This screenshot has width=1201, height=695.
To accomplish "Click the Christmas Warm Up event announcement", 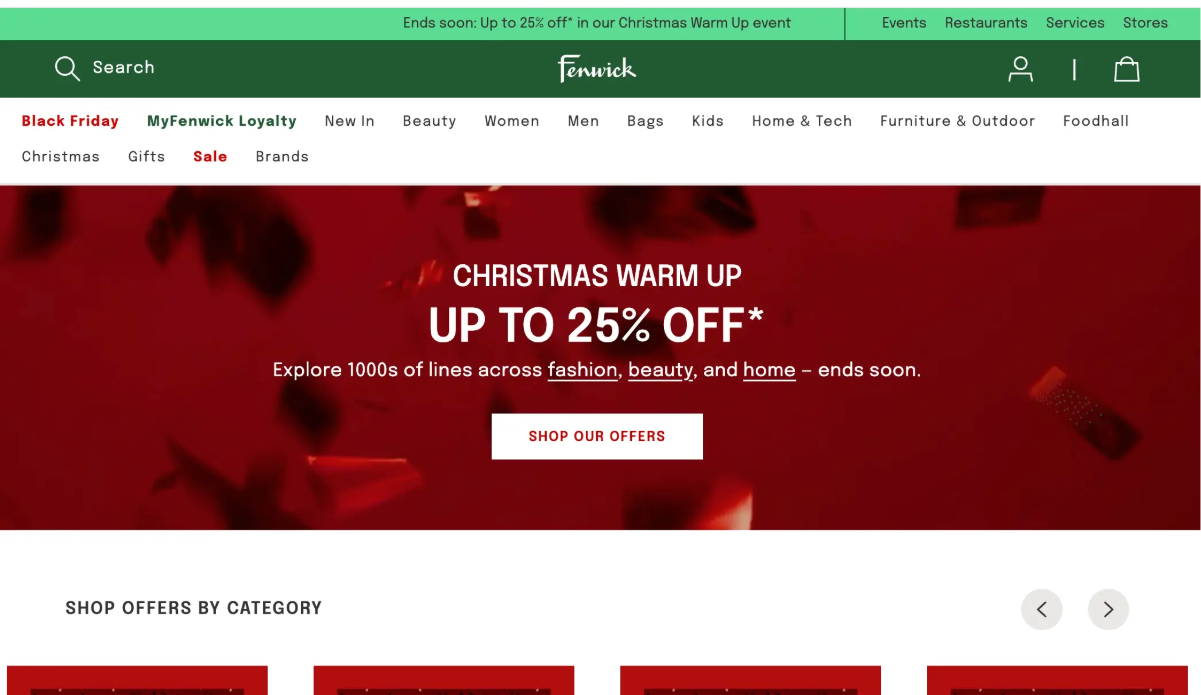I will pyautogui.click(x=597, y=23).
